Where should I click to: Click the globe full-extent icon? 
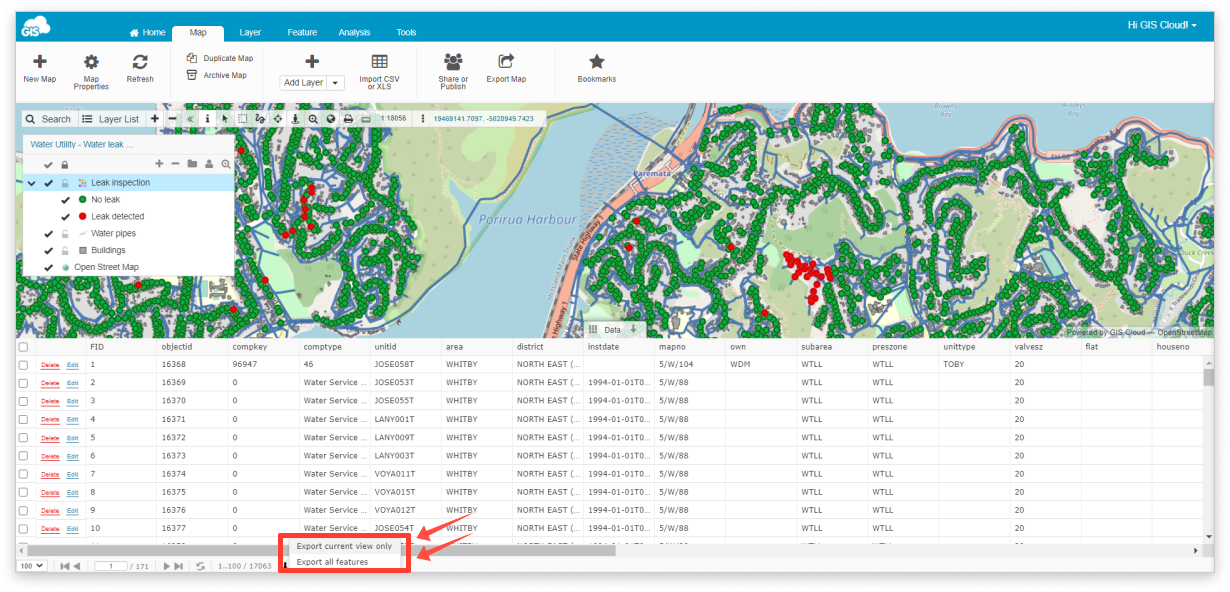[x=331, y=118]
